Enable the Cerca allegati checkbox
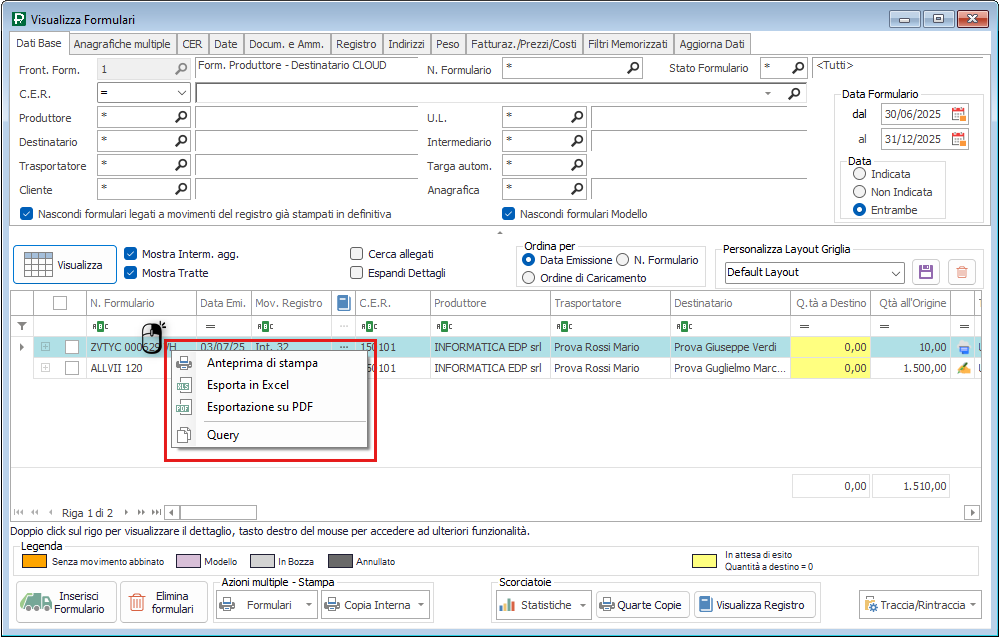Viewport: 999px width, 637px height. [x=357, y=254]
